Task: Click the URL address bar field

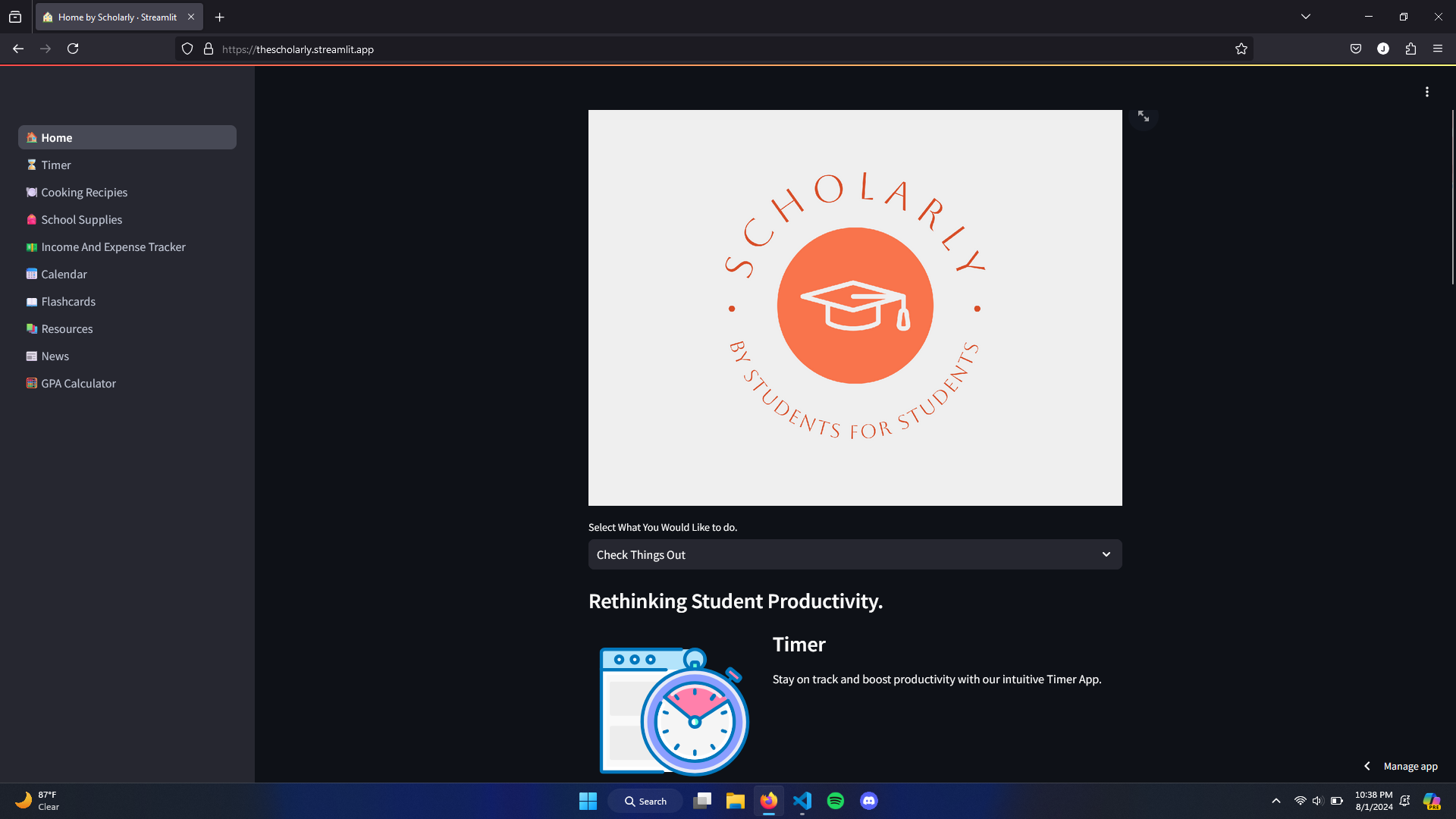Action: point(682,49)
